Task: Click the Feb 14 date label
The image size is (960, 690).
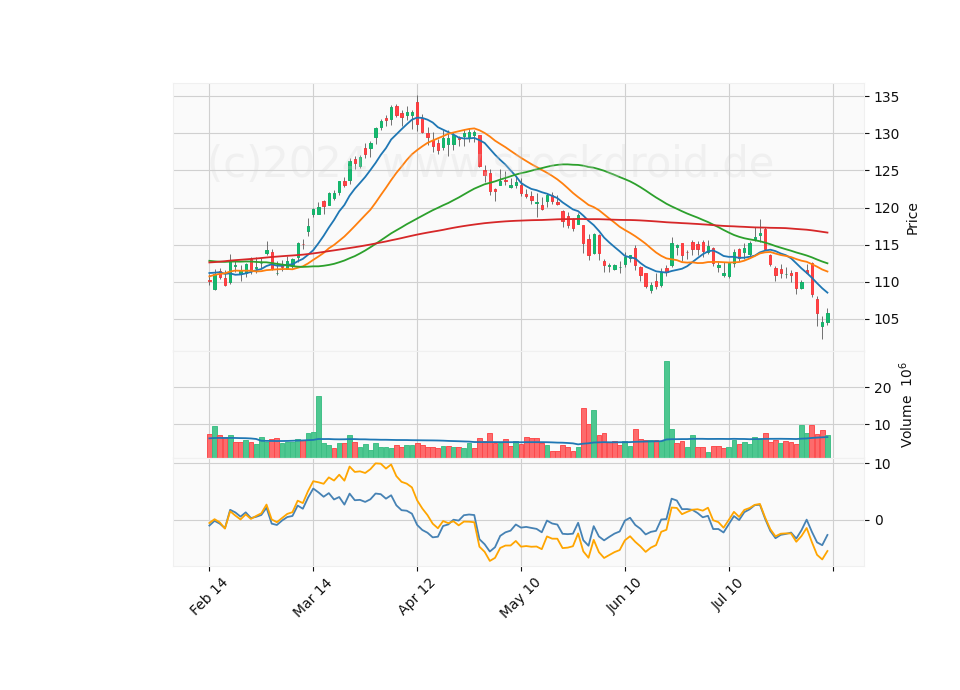Action: pos(208,596)
